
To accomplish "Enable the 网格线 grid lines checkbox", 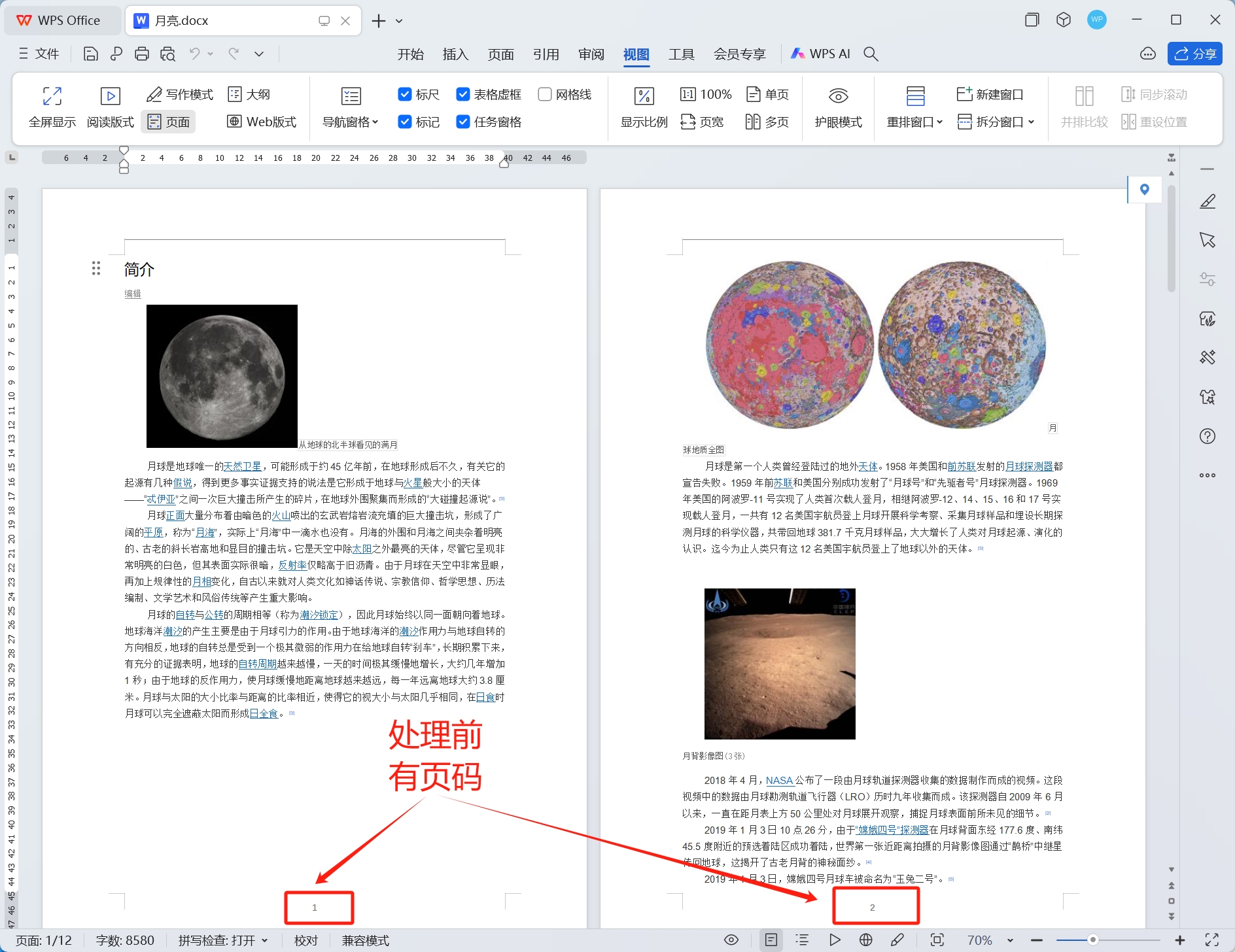I will point(544,93).
